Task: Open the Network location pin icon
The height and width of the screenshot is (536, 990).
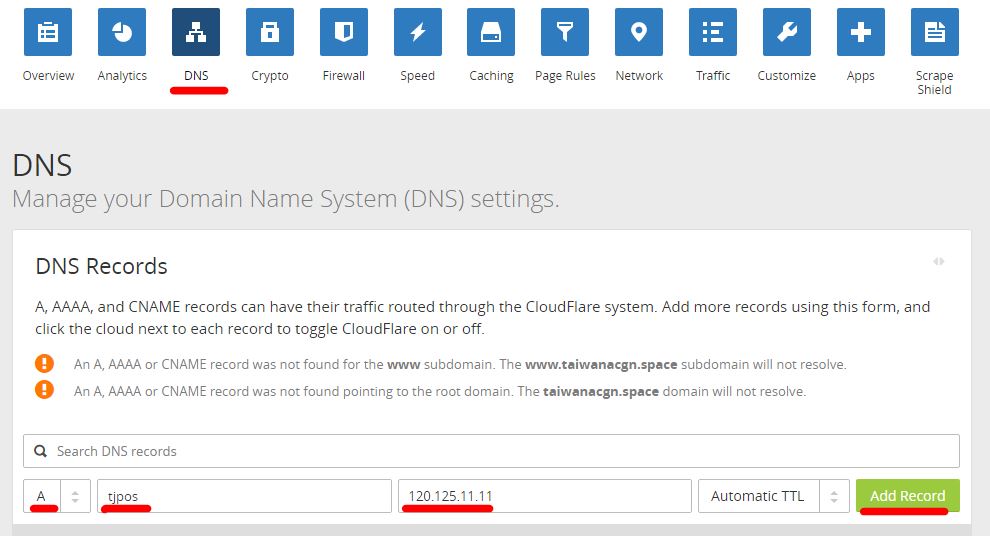Action: pos(639,33)
